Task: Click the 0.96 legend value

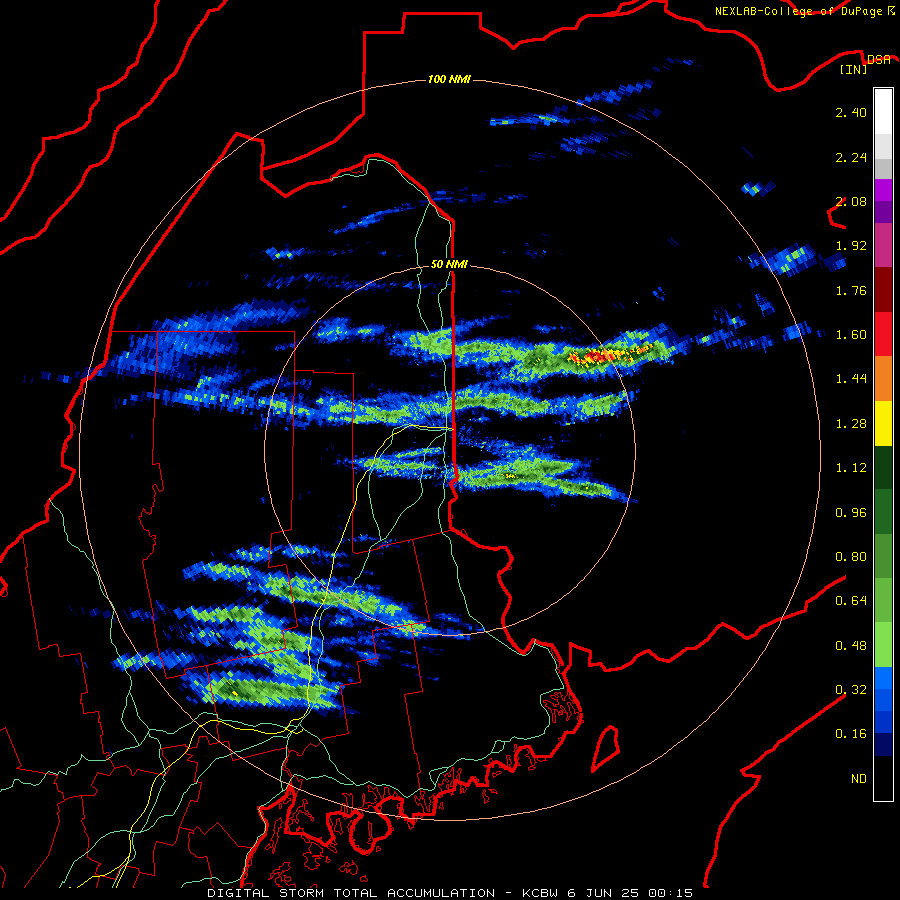Action: [x=851, y=513]
